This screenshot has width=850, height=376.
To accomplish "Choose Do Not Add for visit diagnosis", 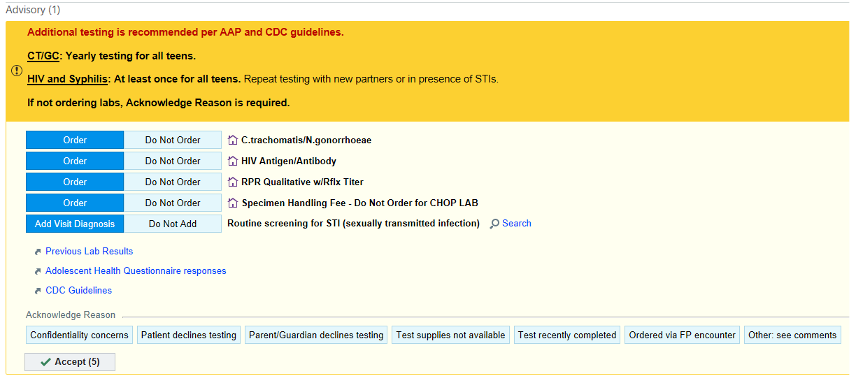I will [173, 224].
